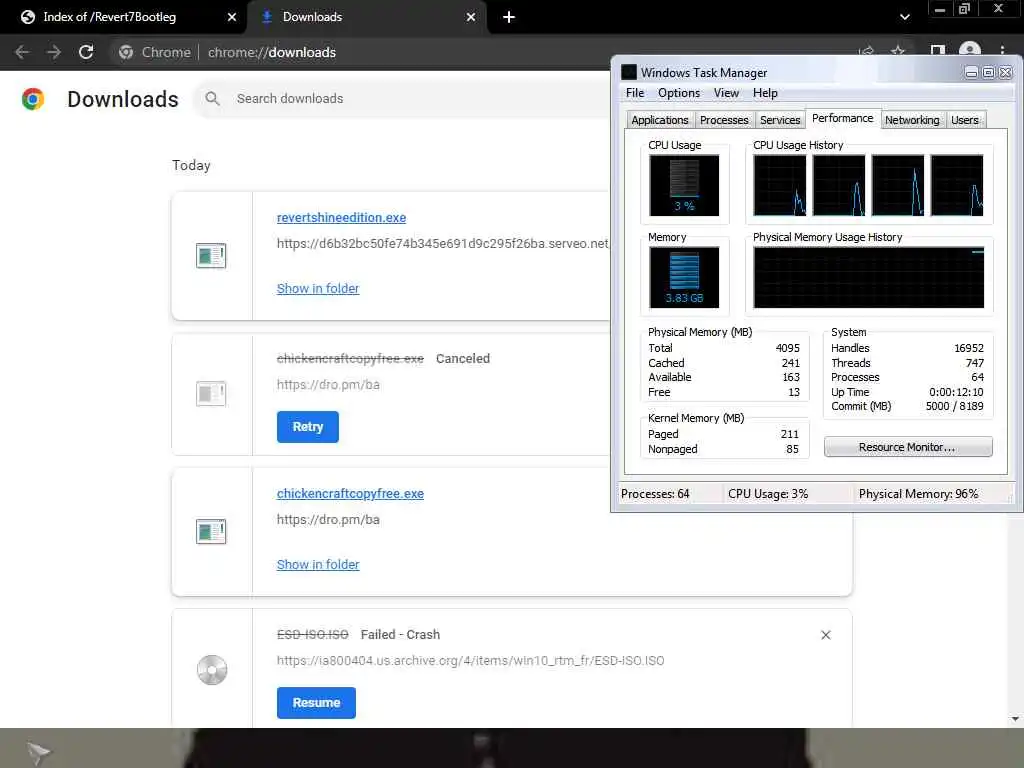Open Chrome three-dot menu
1024x768 pixels.
1002,51
